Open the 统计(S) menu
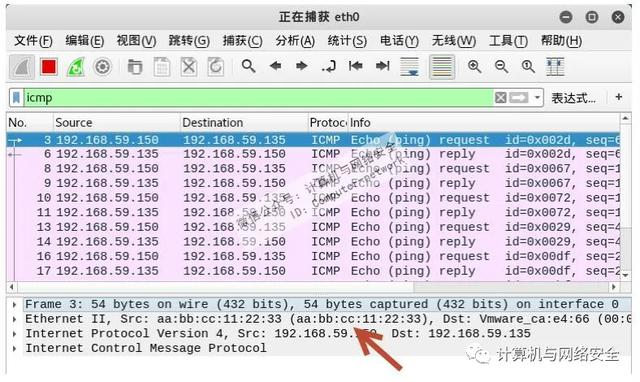 pyautogui.click(x=347, y=41)
